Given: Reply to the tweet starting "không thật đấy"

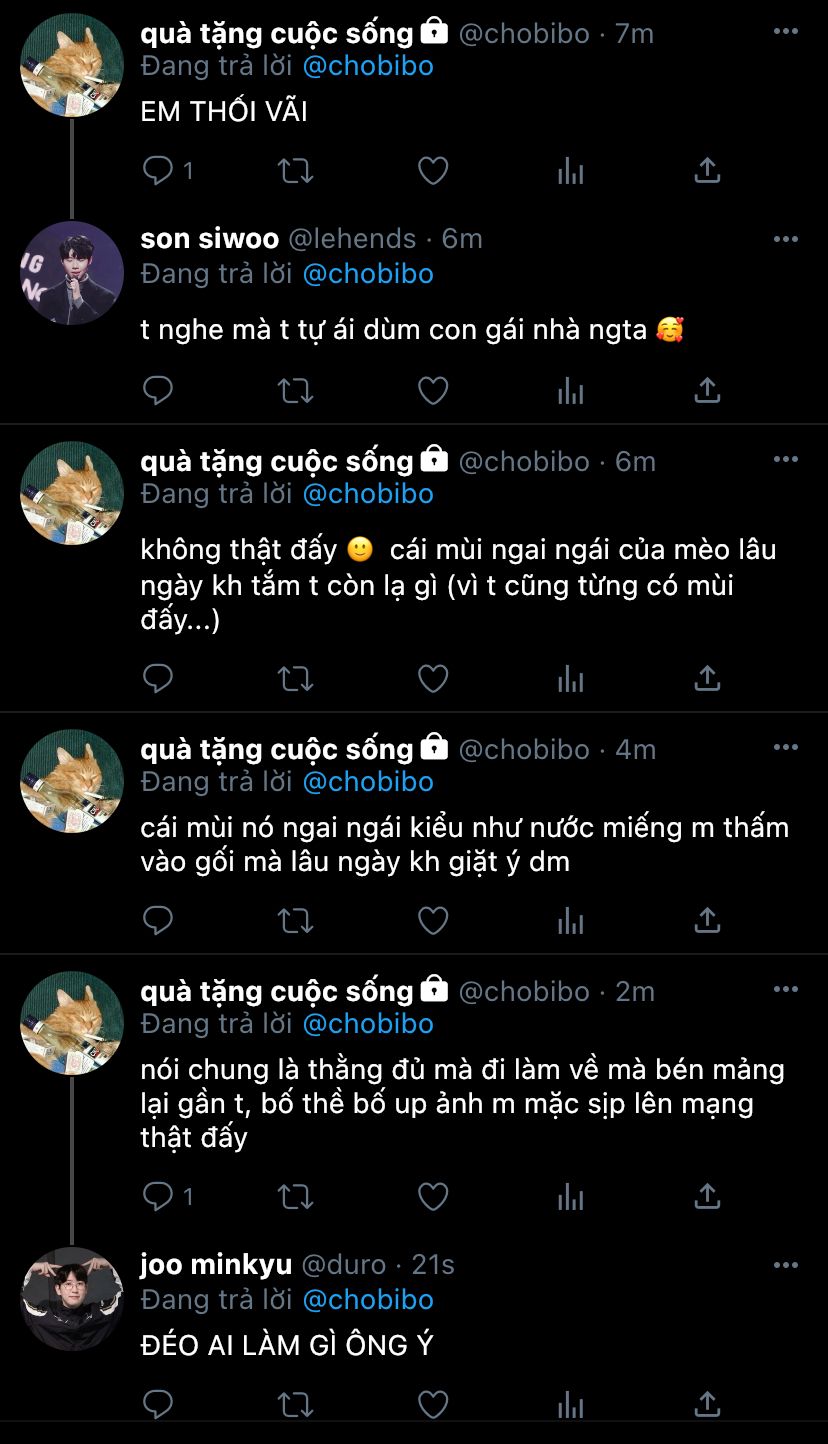Looking at the screenshot, I should 158,679.
